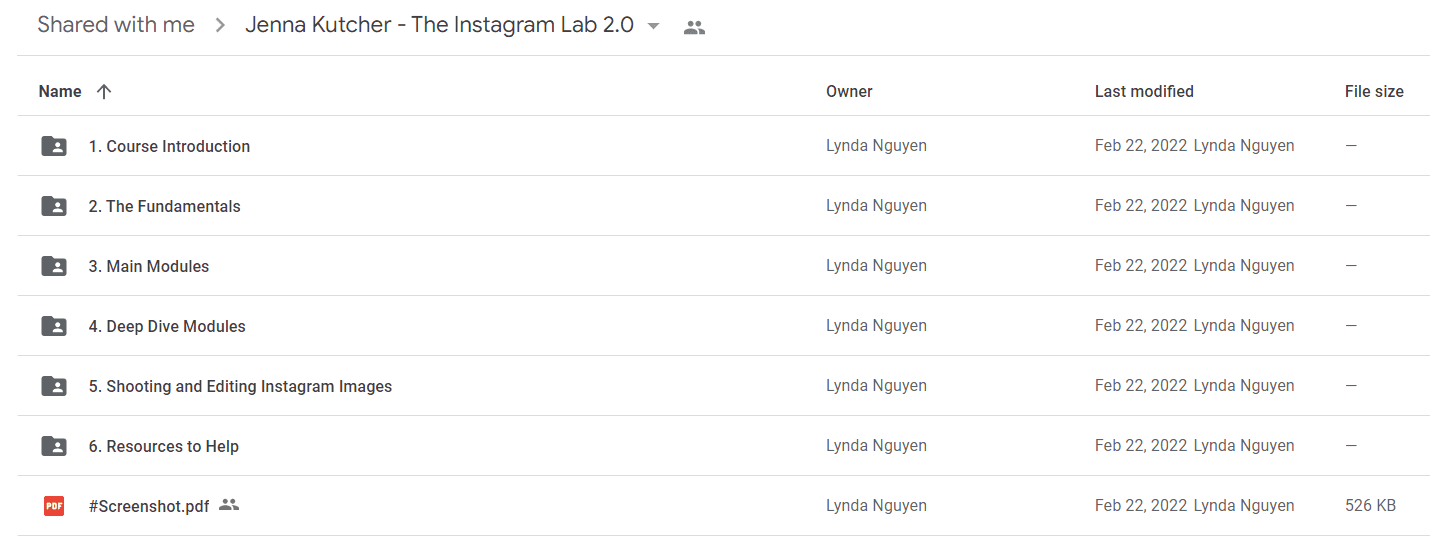1430x540 pixels.
Task: Click the Resources to Help folder icon
Action: click(54, 446)
